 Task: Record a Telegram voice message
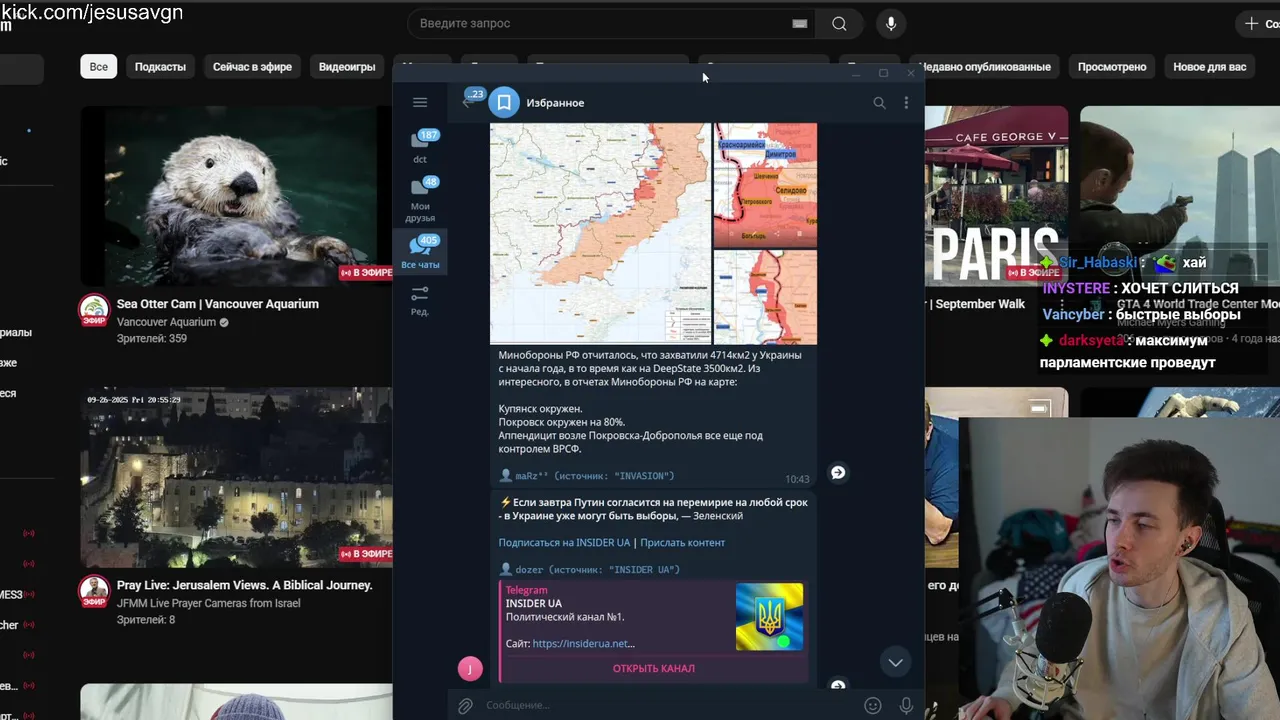[x=906, y=705]
